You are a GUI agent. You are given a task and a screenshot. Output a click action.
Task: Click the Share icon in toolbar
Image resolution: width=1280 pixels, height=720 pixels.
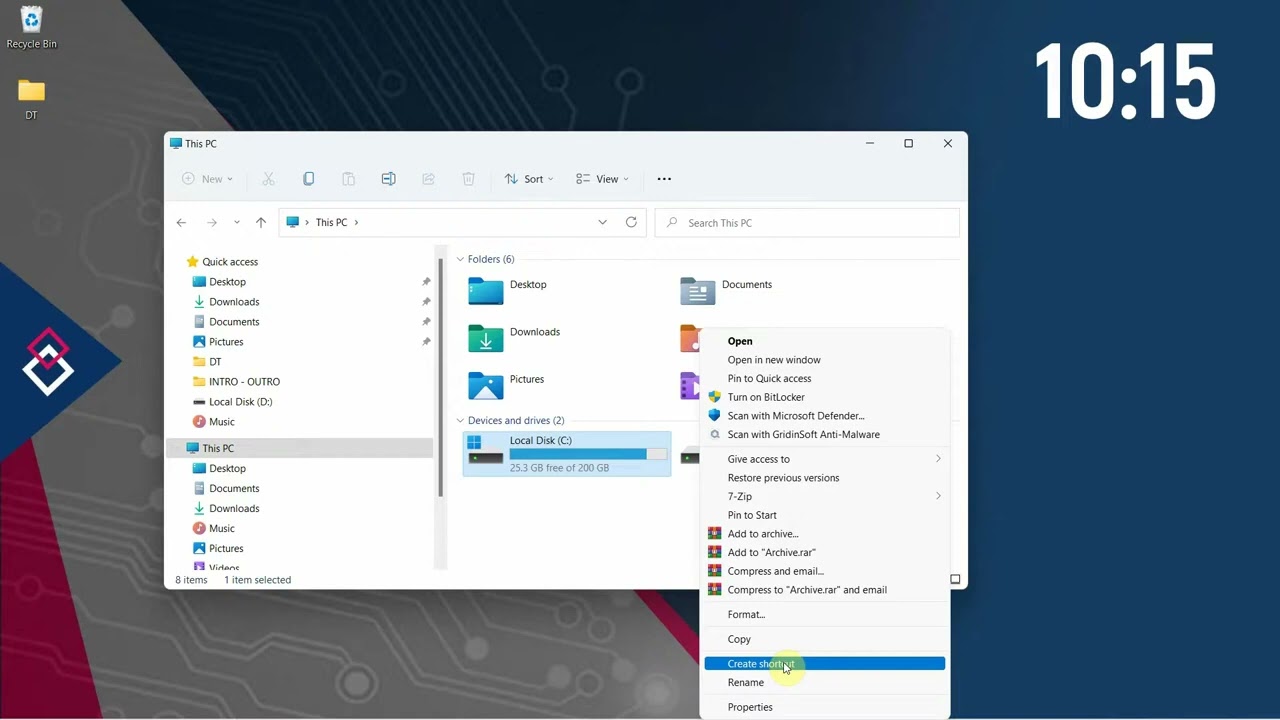[x=428, y=179]
